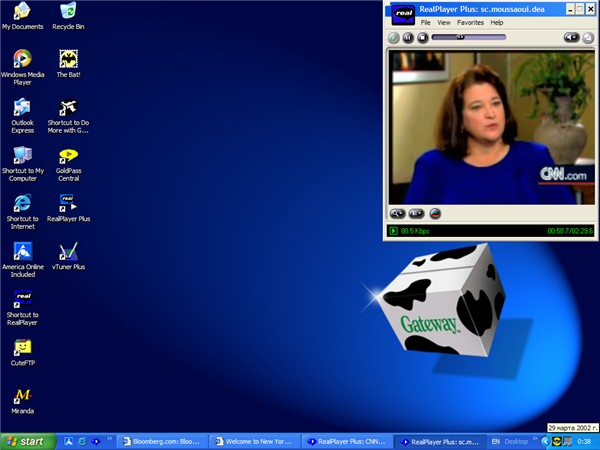Open the File menu in RealPlayer

click(426, 23)
